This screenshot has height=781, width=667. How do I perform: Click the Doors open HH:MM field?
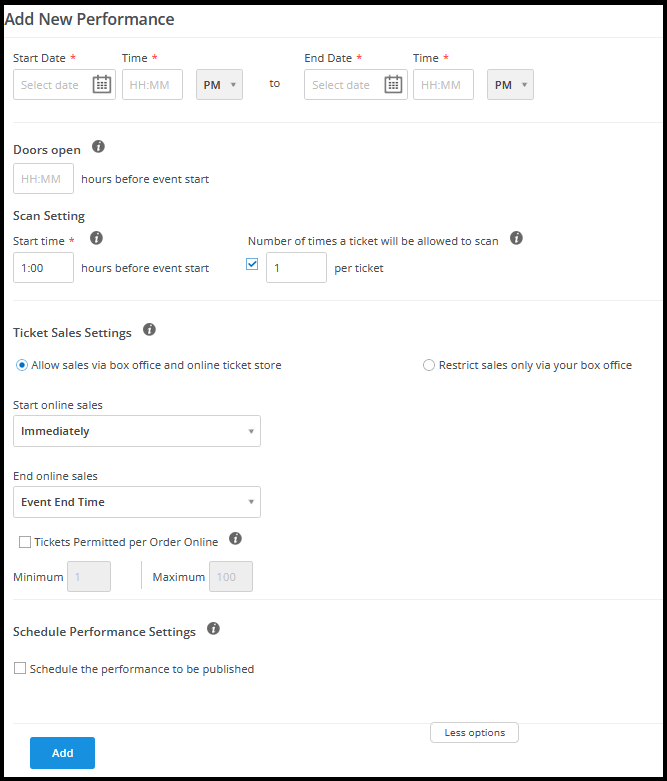(x=43, y=178)
